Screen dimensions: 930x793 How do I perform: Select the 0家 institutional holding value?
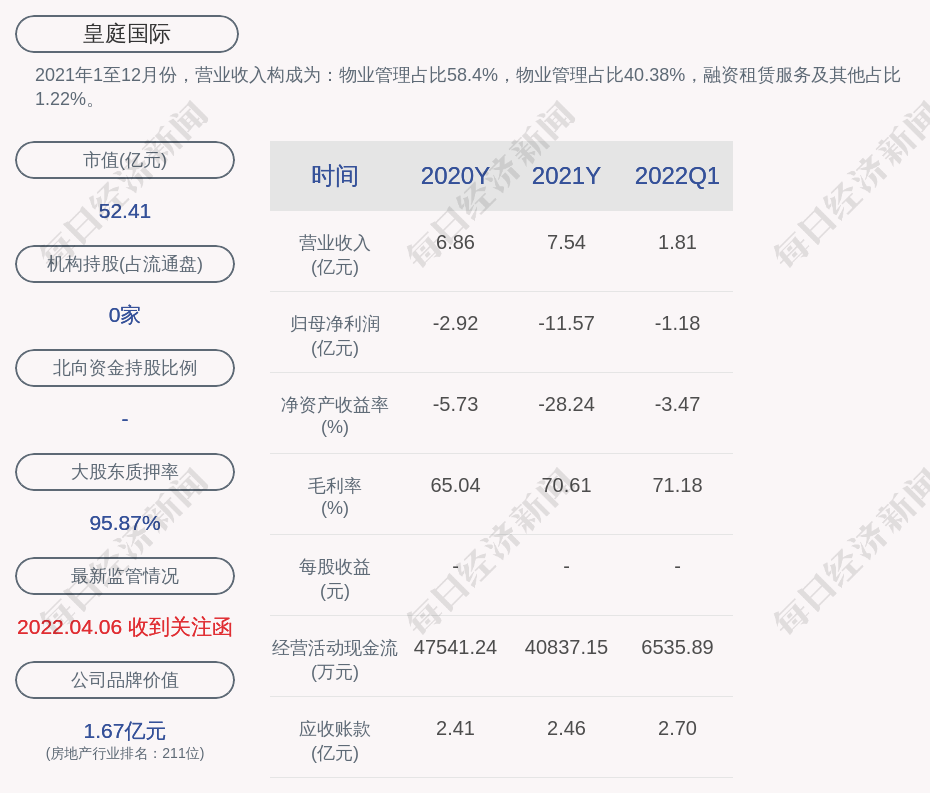[x=125, y=315]
